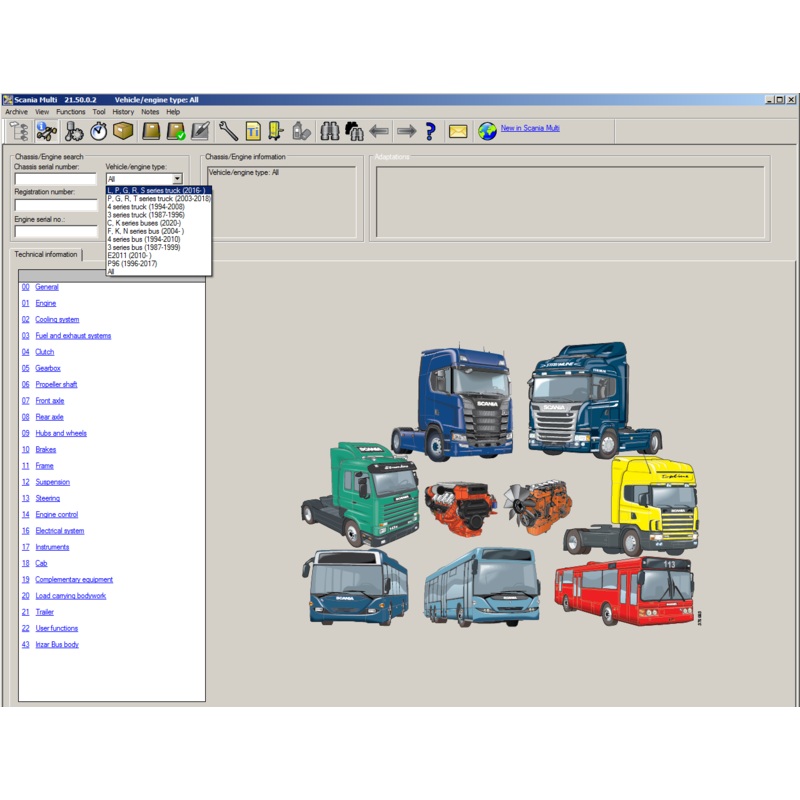Click the book with green checkmark icon

(176, 132)
